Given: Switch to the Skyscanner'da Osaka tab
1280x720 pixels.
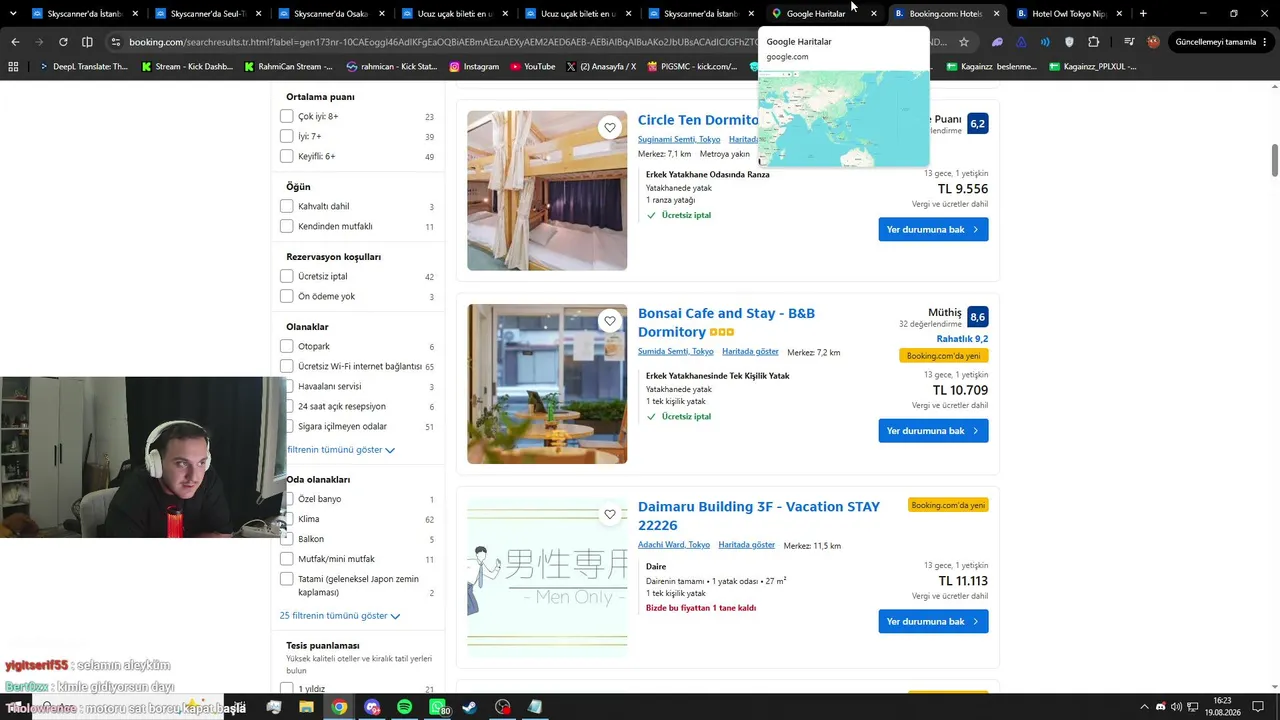Looking at the screenshot, I should pos(330,14).
